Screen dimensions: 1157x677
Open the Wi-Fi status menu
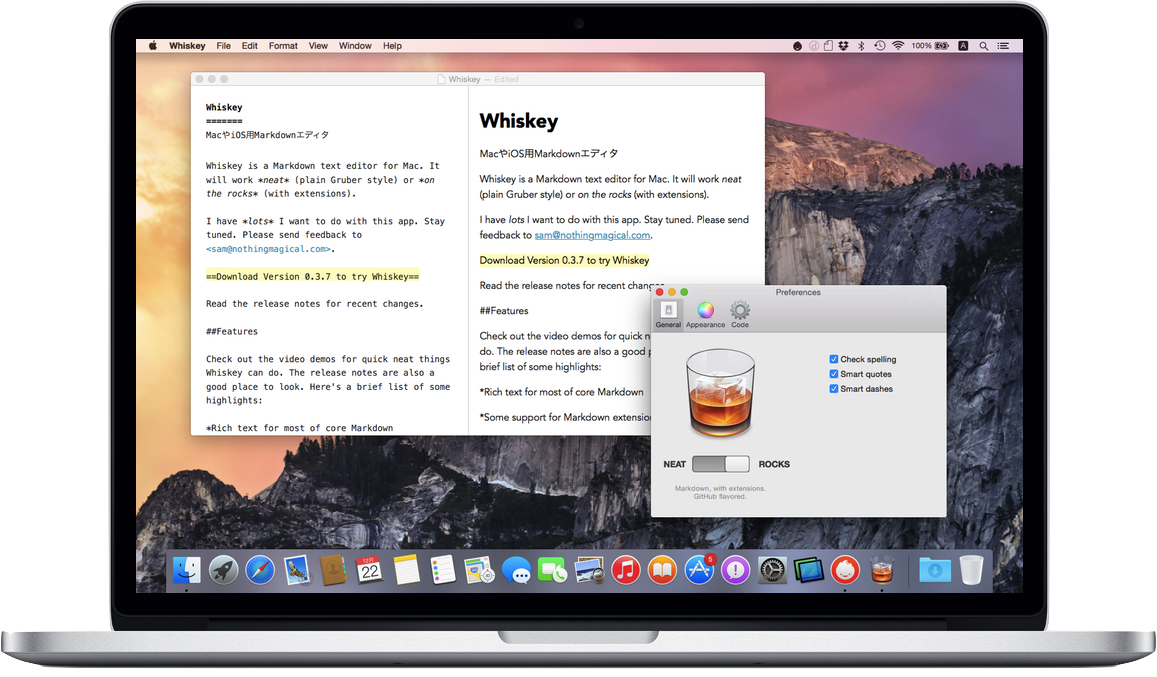(x=898, y=46)
